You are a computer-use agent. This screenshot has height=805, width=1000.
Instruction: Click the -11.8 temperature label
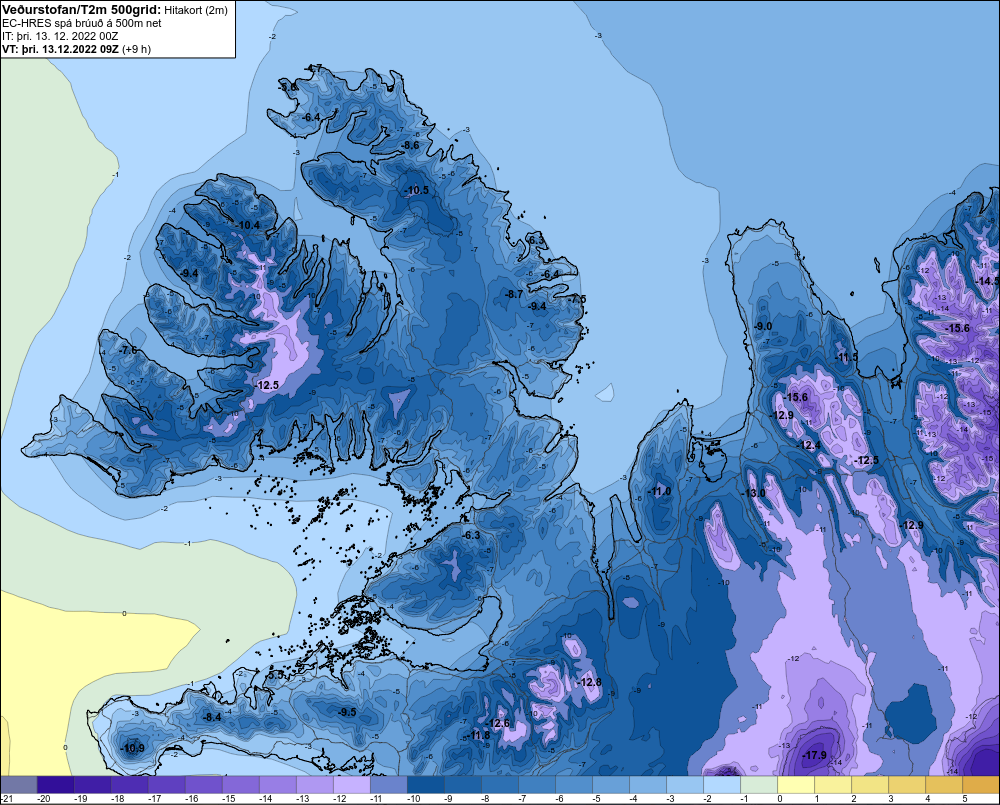[479, 735]
